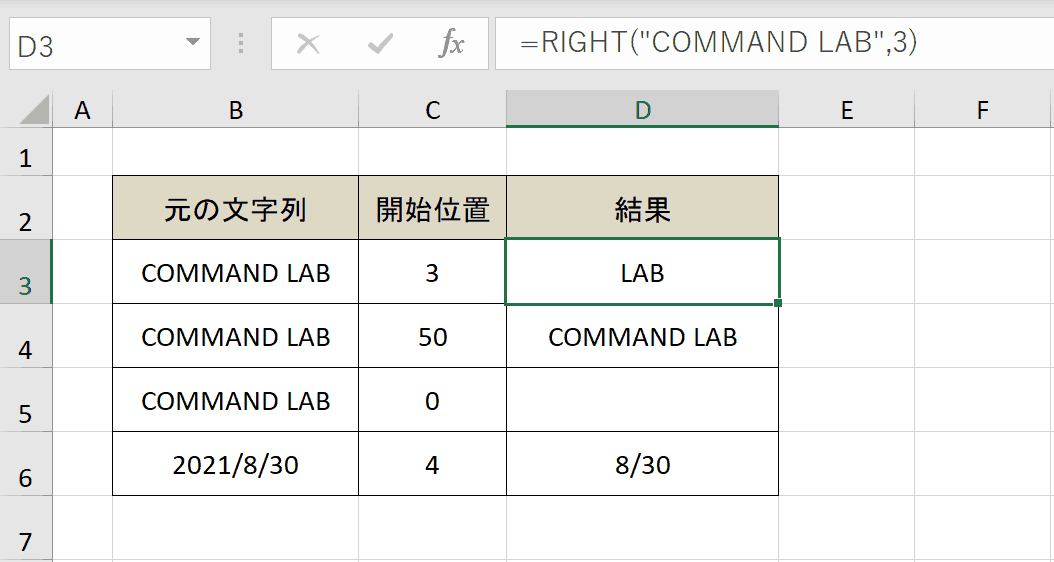Screen dimensions: 1054x562
Task: Click the select-all triangle corner
Action: [x=34, y=110]
